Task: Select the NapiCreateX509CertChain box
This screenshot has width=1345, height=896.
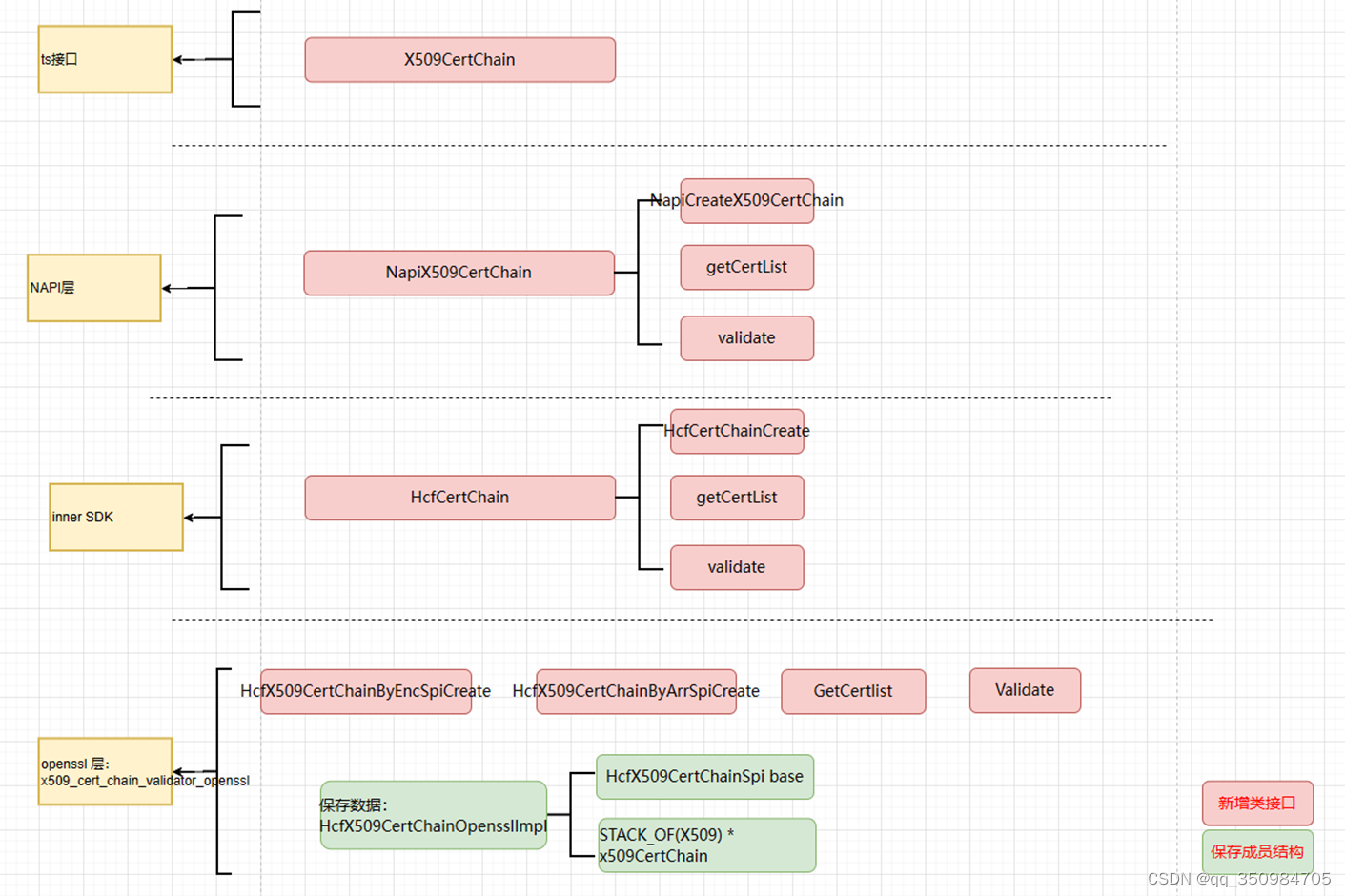Action: coord(747,201)
